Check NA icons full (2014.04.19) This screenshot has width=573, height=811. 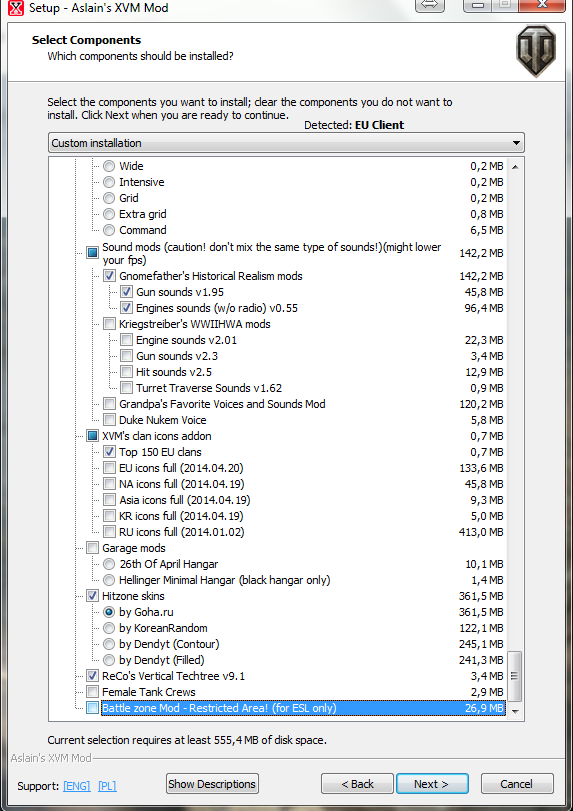[x=109, y=484]
